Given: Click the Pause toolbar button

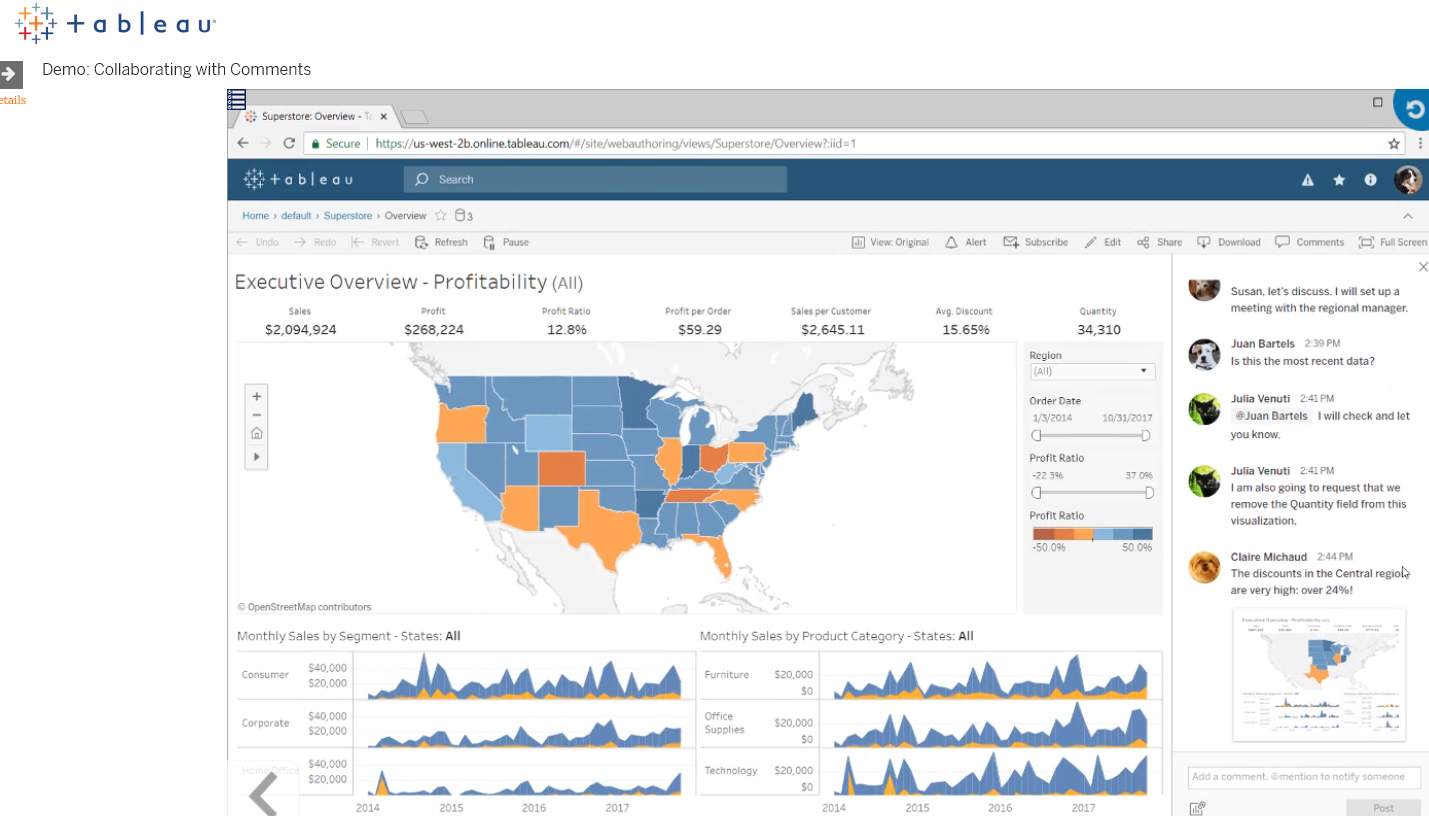Looking at the screenshot, I should [x=506, y=242].
